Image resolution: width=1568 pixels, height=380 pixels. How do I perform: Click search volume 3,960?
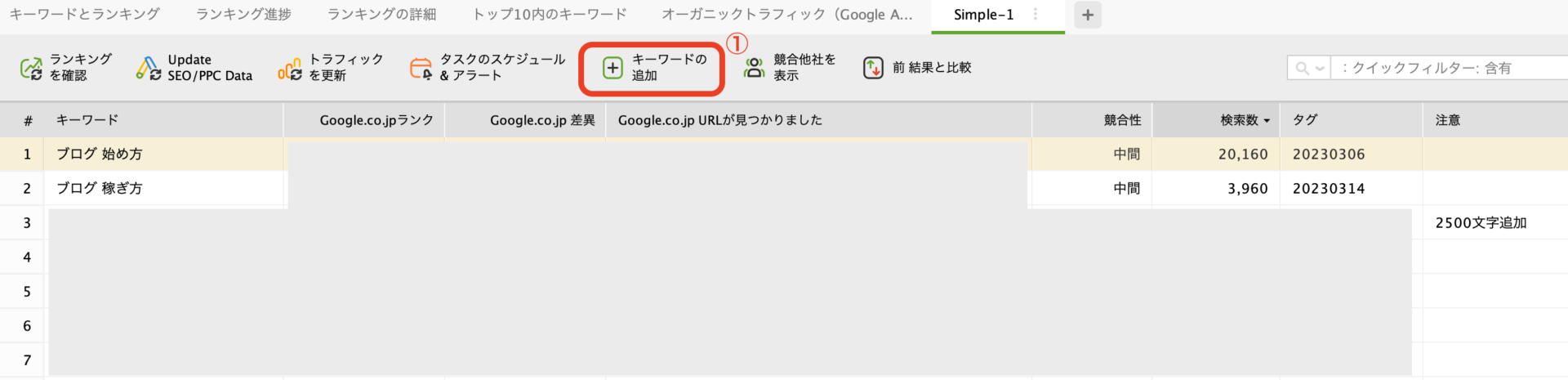point(1248,189)
